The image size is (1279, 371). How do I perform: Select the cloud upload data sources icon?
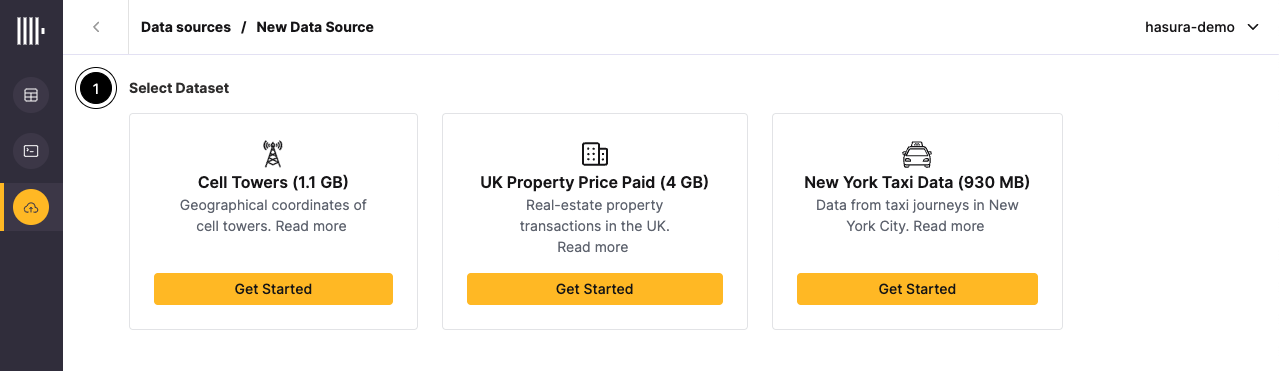pyautogui.click(x=31, y=207)
